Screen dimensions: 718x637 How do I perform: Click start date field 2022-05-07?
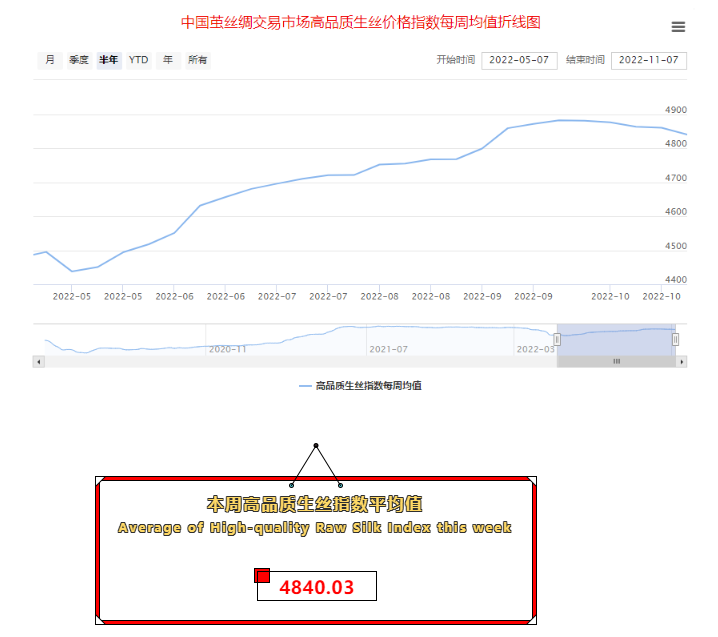(x=519, y=60)
